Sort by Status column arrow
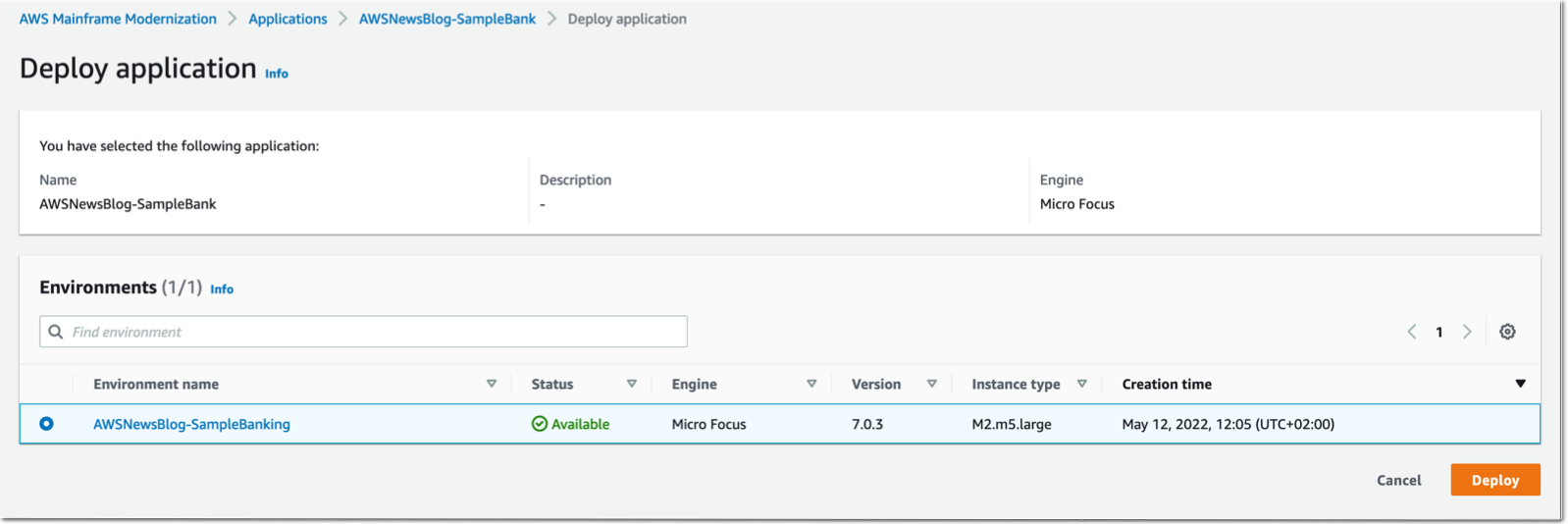The image size is (1568, 524). click(632, 384)
